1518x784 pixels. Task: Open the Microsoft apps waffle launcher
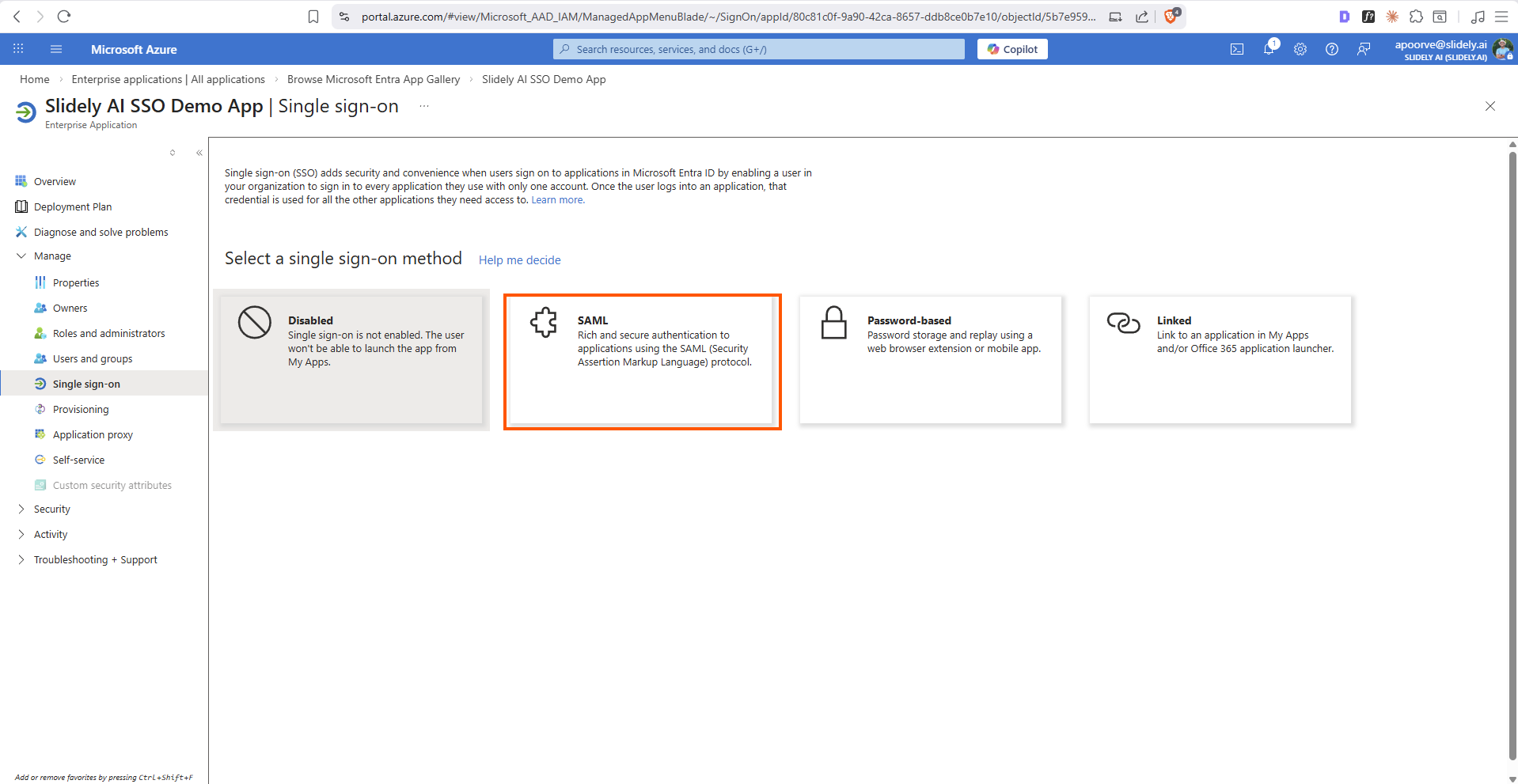click(18, 49)
